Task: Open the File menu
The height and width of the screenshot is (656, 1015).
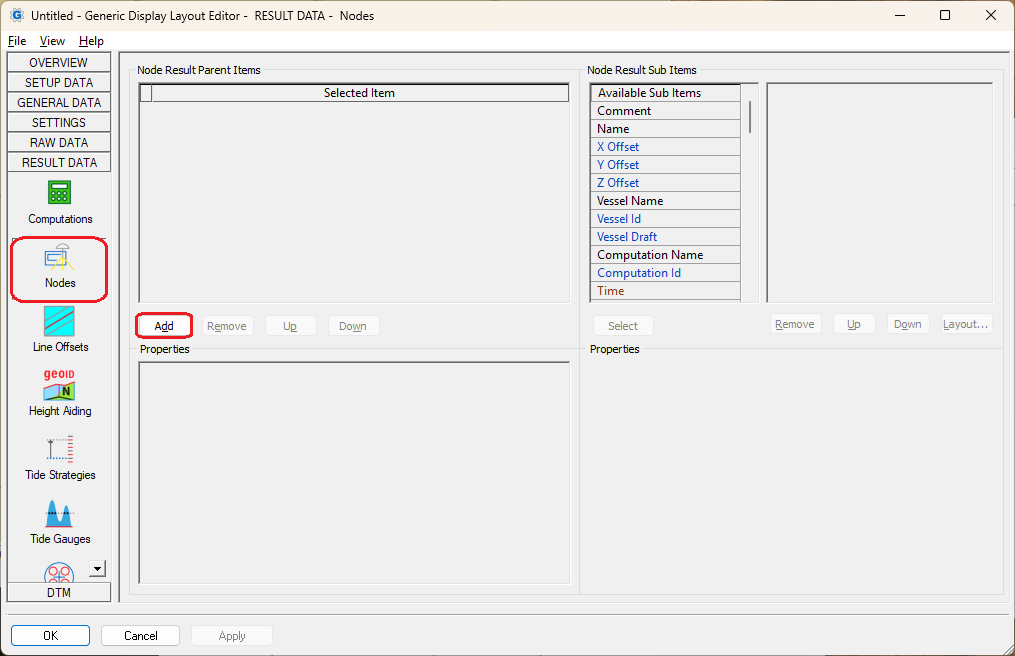Action: pos(17,41)
